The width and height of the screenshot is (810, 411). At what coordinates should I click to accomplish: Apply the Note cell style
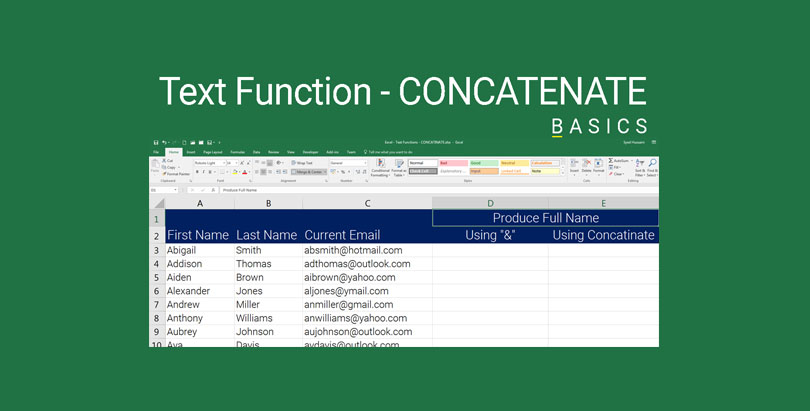coord(545,171)
